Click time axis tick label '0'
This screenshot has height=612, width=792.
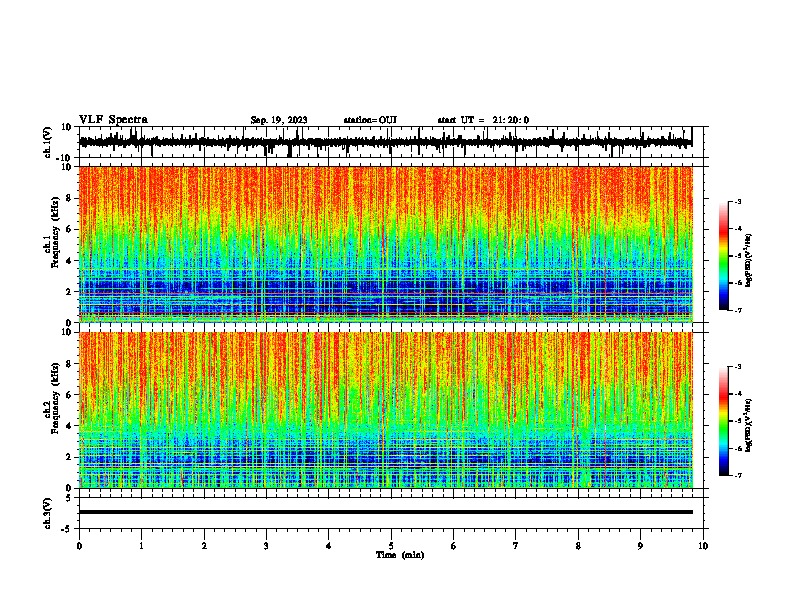(79, 546)
